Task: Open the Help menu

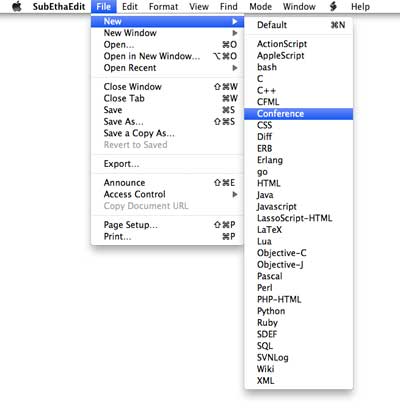Action: (360, 6)
